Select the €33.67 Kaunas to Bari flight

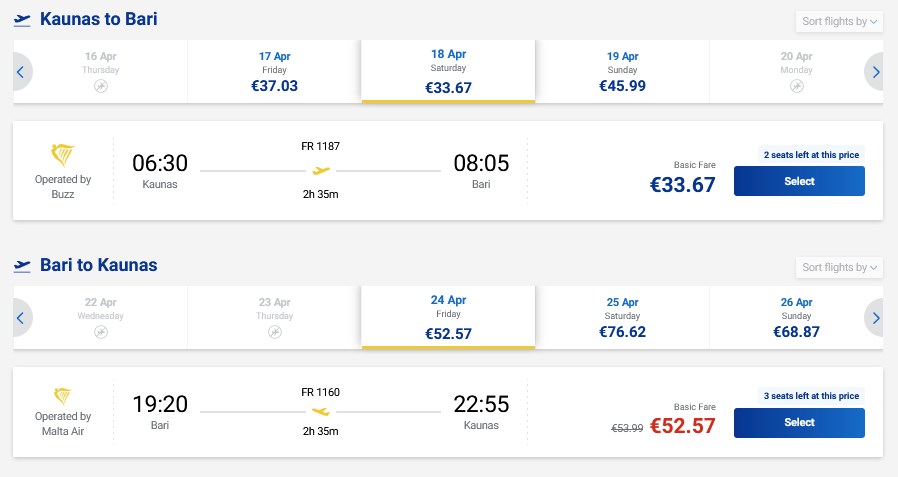[799, 181]
